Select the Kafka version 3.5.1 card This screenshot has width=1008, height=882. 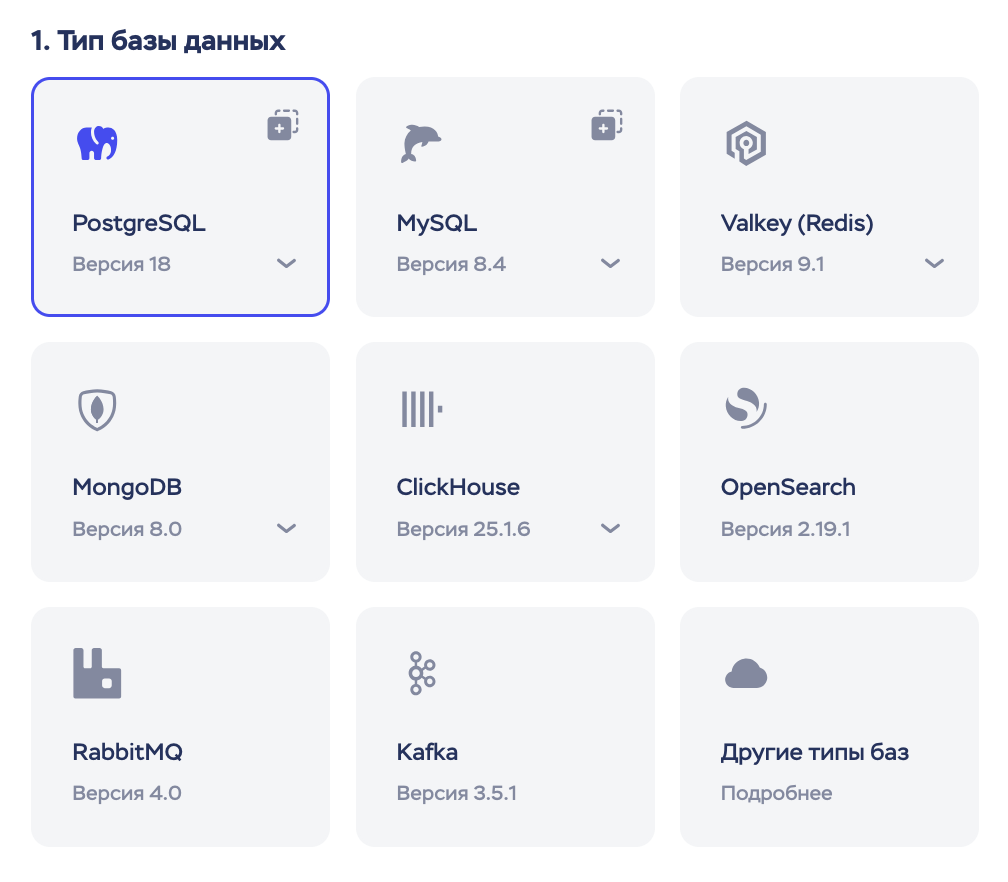click(505, 726)
